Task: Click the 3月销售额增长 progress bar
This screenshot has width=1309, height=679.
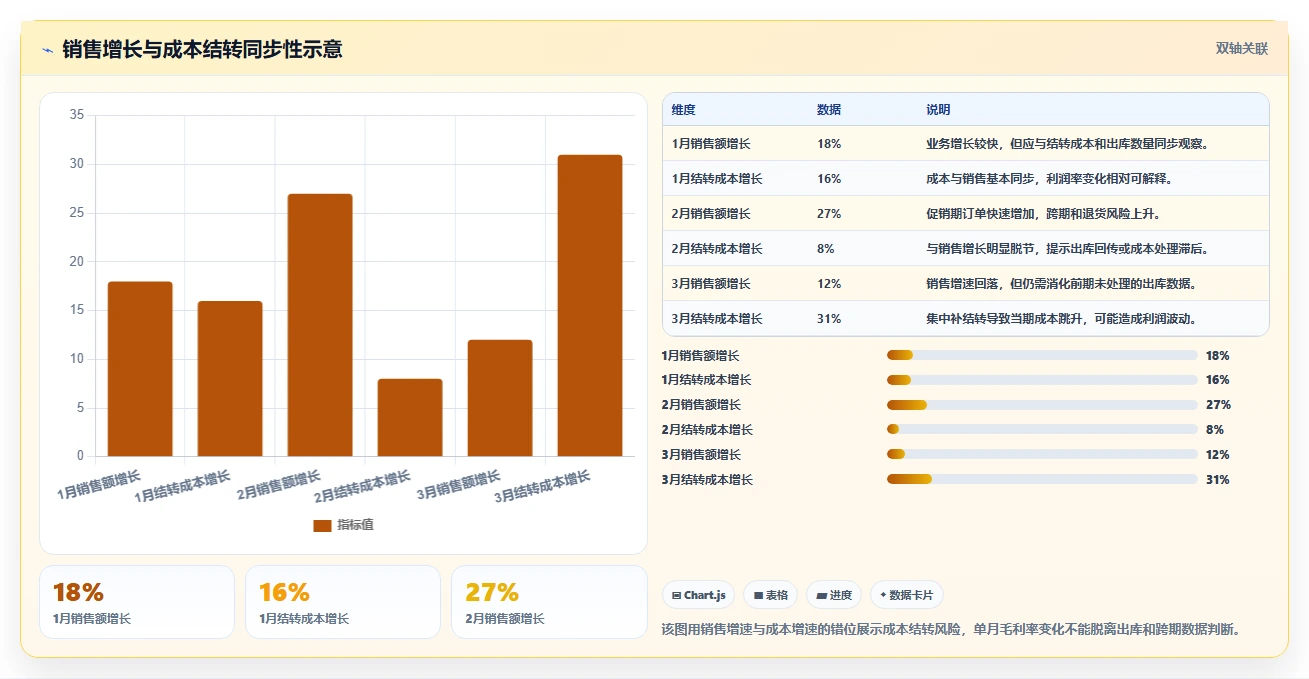Action: (1042, 455)
